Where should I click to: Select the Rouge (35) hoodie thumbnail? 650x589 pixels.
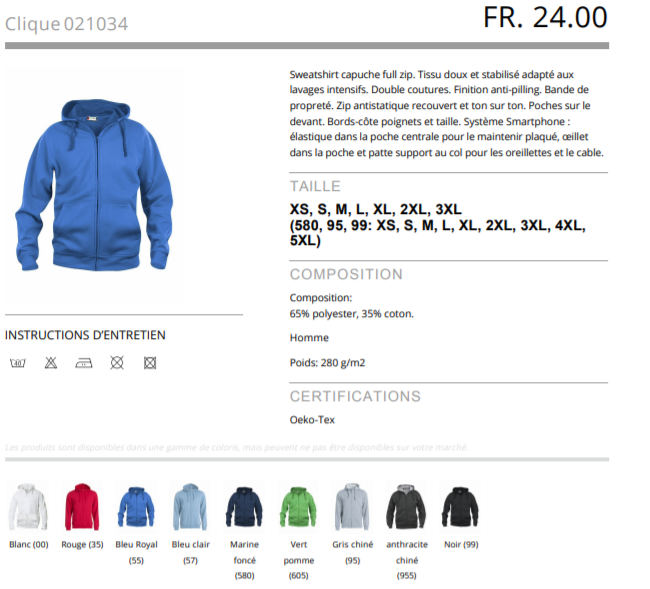click(x=82, y=507)
